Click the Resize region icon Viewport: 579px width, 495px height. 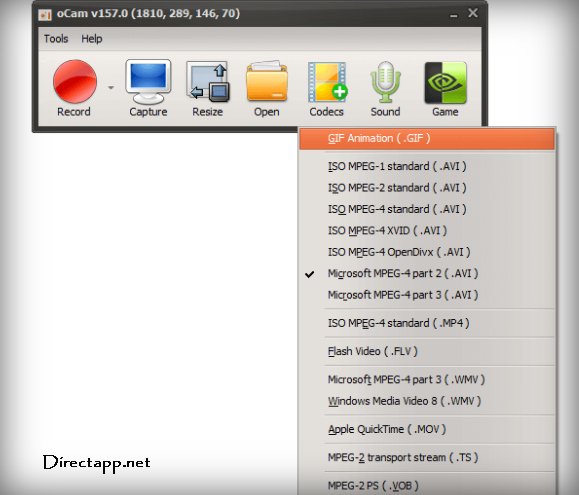tap(208, 82)
